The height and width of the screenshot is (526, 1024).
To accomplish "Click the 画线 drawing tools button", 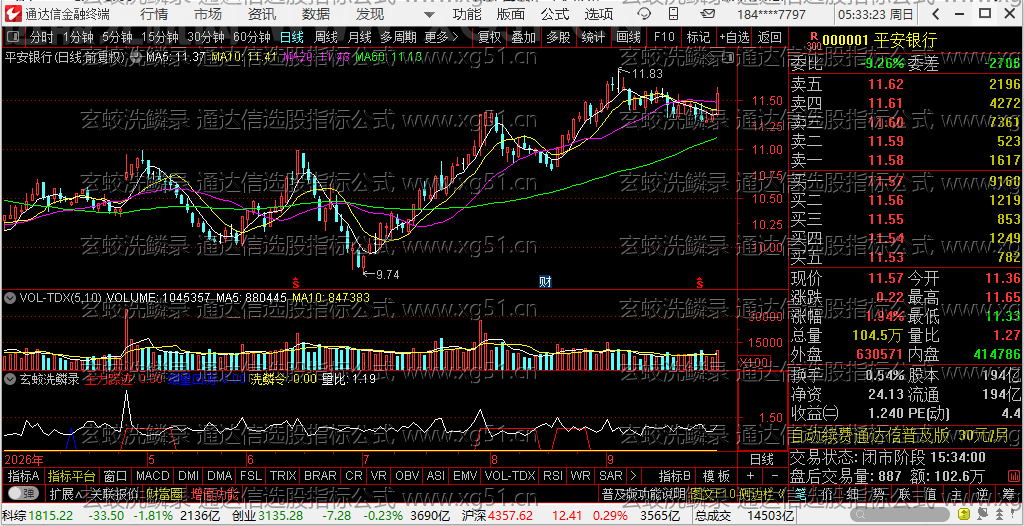I will point(628,37).
